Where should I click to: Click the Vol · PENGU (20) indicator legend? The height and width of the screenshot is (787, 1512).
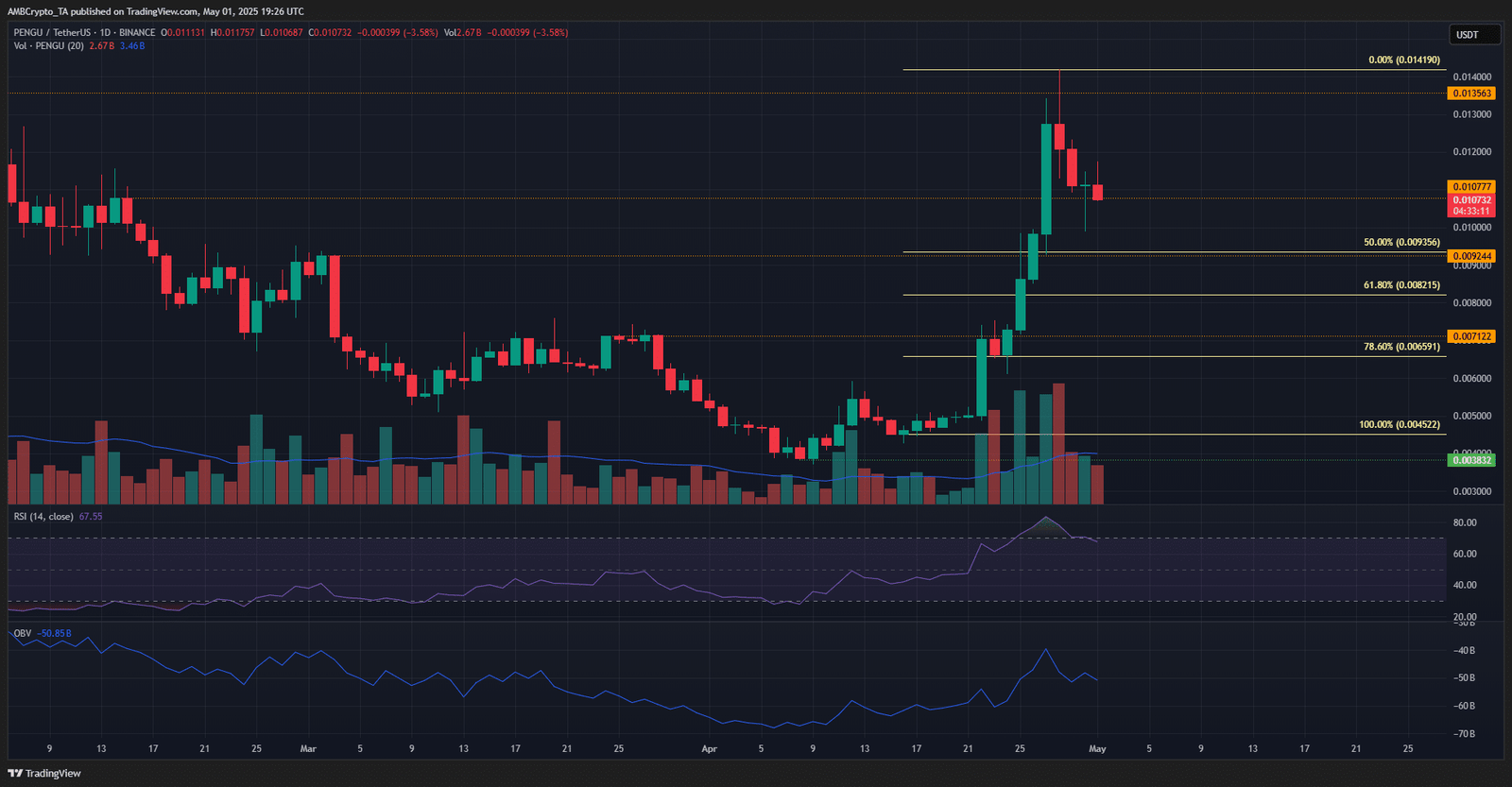click(x=48, y=45)
